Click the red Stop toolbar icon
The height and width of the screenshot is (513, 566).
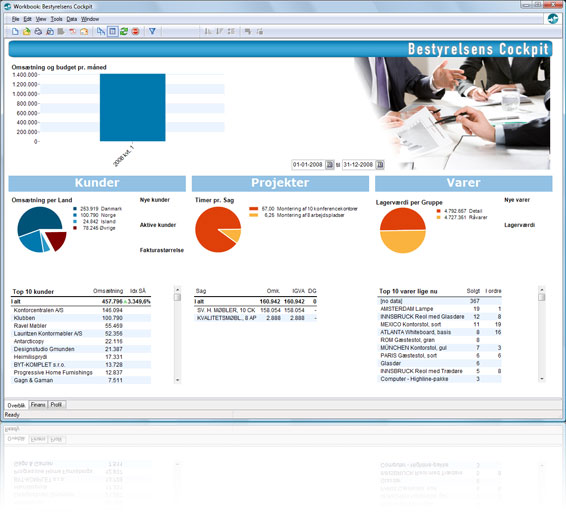pos(135,32)
